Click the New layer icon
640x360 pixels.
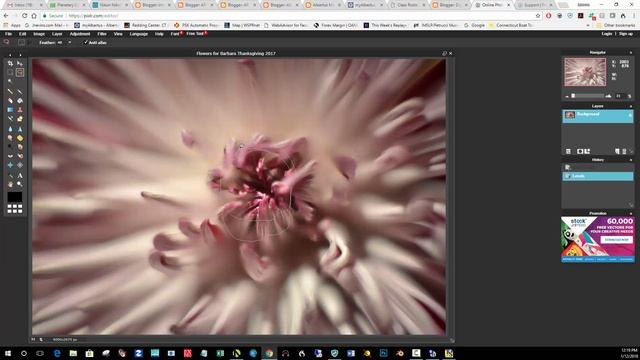[x=617, y=151]
